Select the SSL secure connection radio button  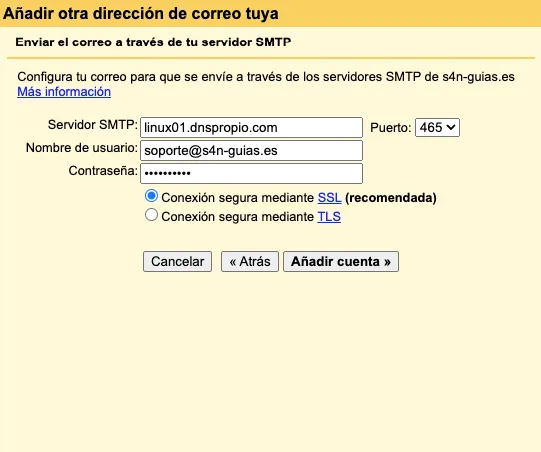pos(151,196)
